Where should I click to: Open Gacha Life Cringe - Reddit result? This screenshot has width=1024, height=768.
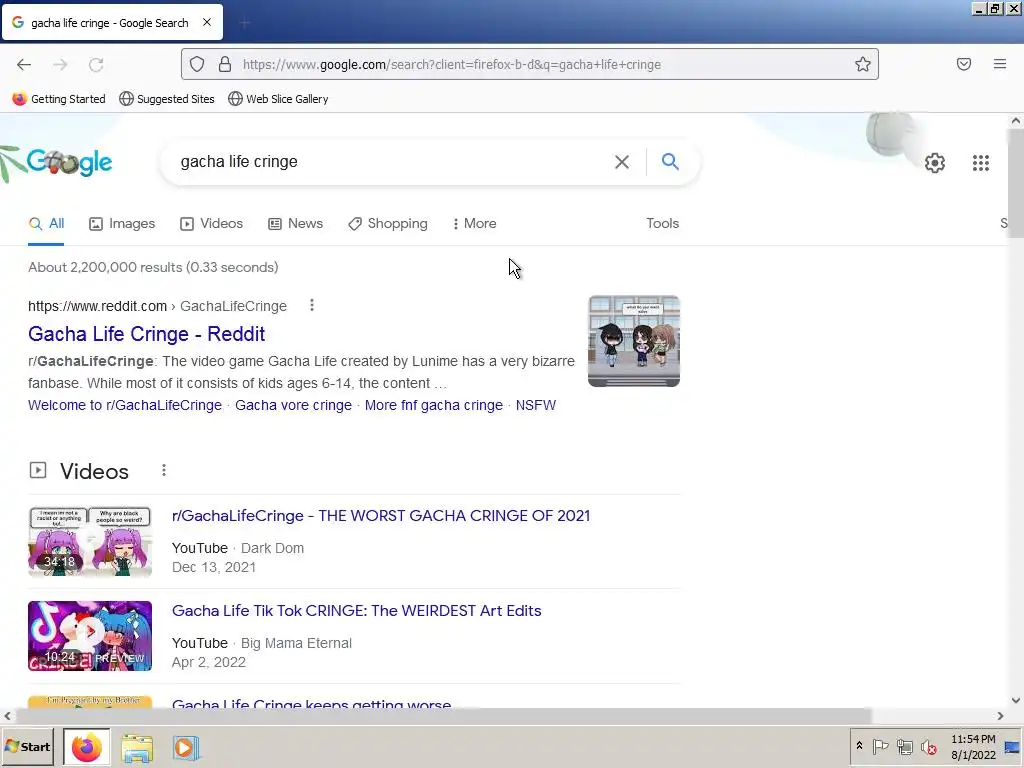click(x=146, y=334)
